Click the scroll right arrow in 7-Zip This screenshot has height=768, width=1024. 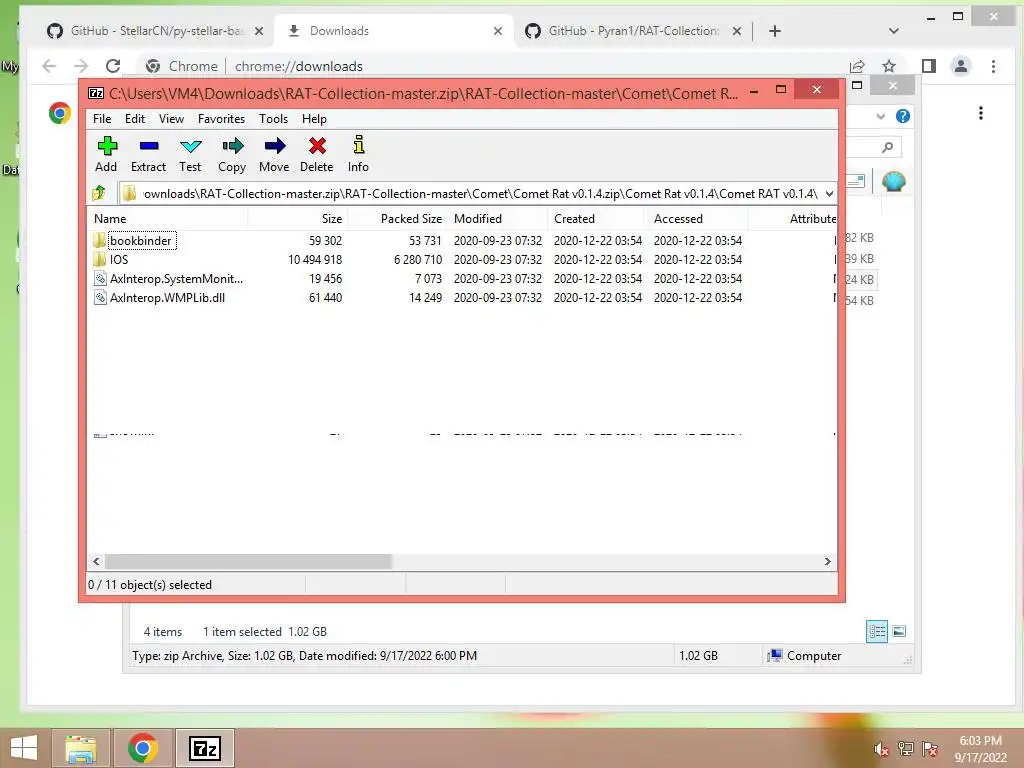click(x=827, y=562)
